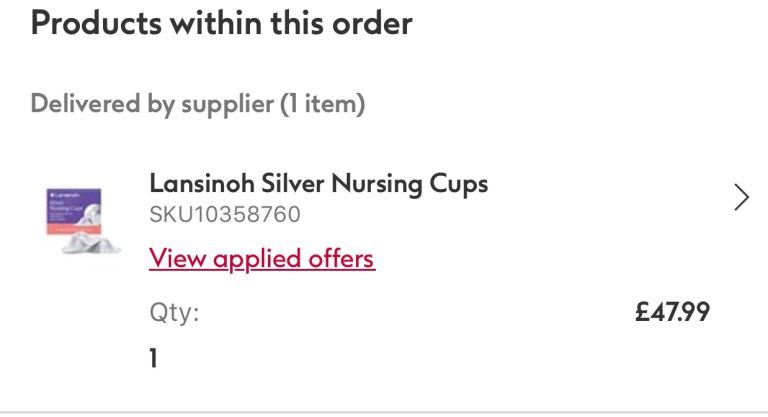Click the Delivered by supplier section label
The image size is (768, 417).
coord(197,103)
